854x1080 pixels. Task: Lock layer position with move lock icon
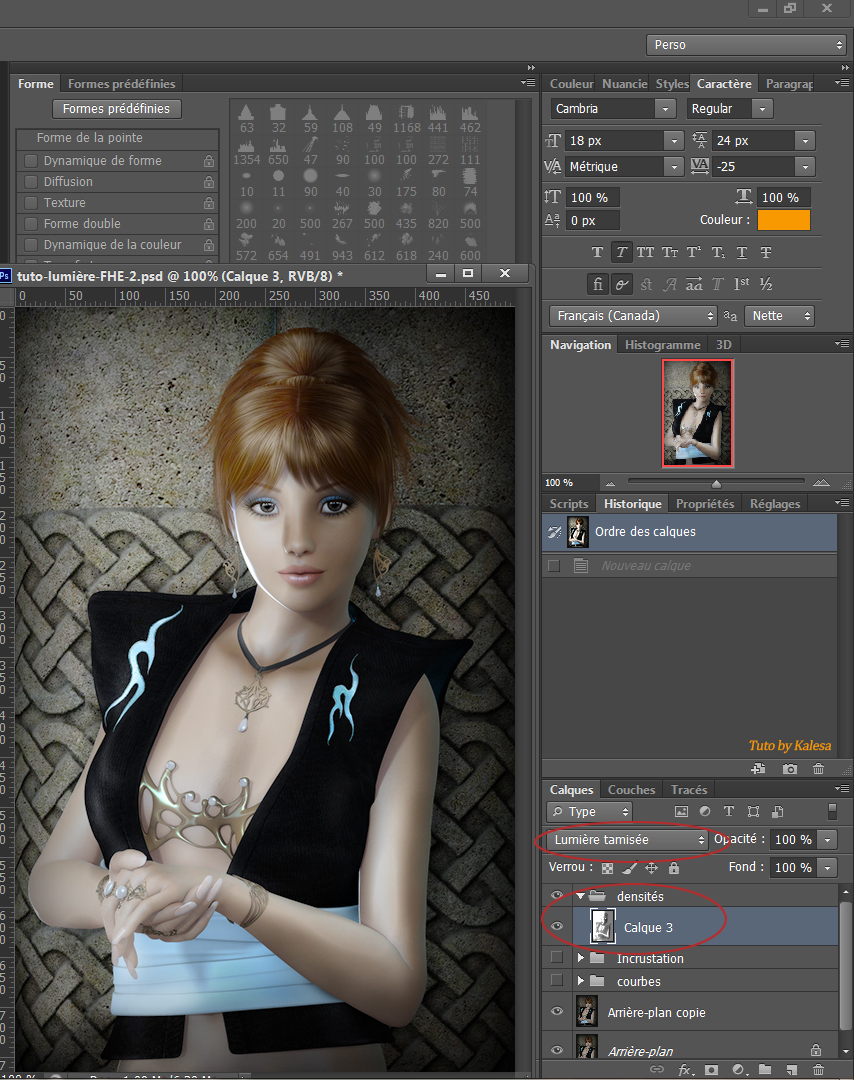coord(651,868)
